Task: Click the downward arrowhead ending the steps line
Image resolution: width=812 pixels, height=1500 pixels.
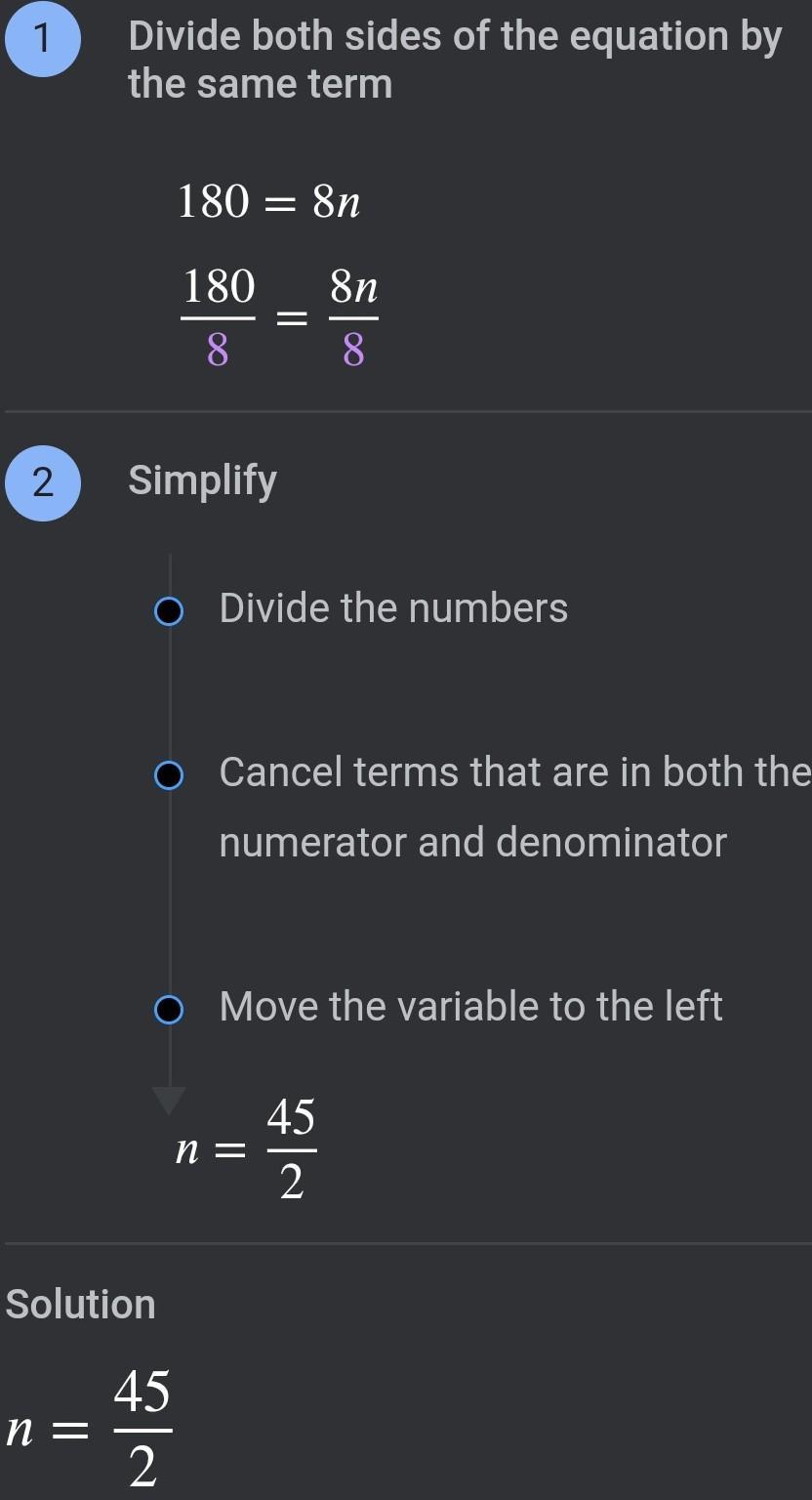Action: [169, 1101]
